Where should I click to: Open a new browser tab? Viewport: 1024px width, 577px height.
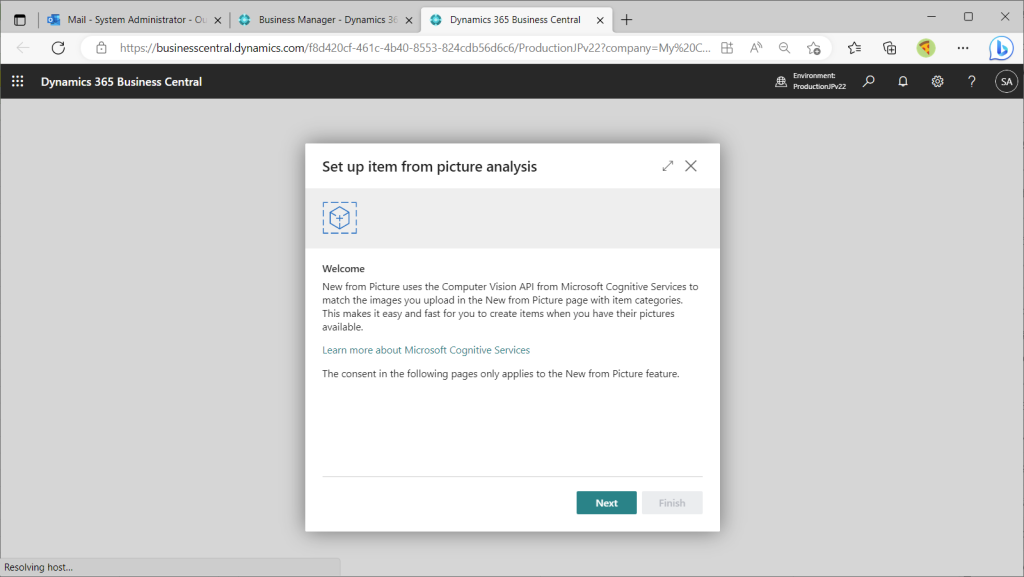626,20
